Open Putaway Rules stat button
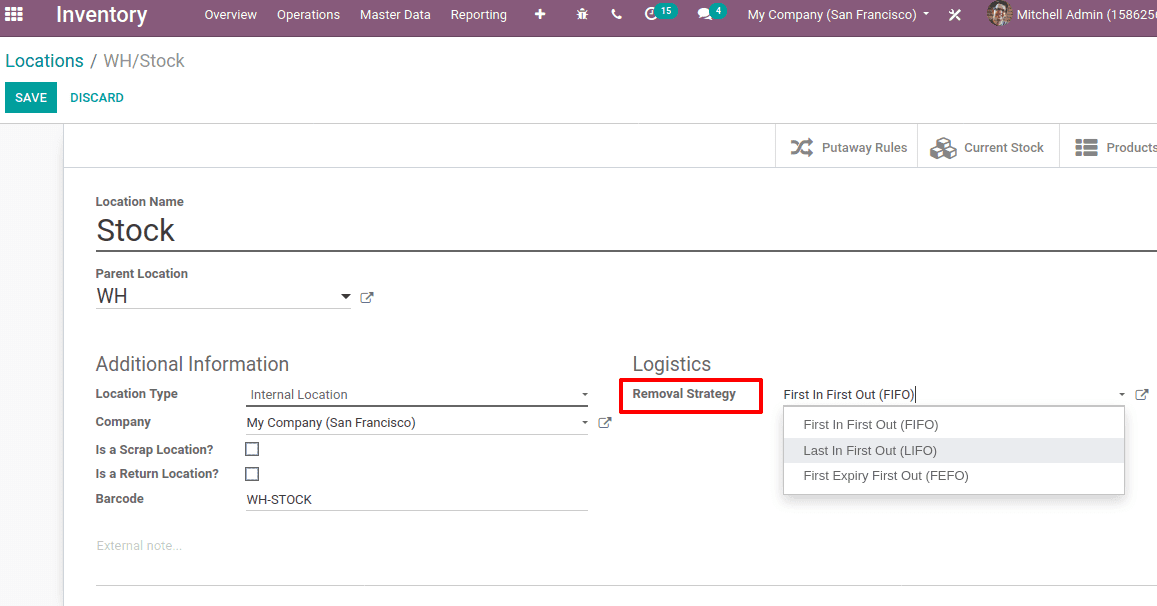This screenshot has height=606, width=1157. tap(847, 147)
